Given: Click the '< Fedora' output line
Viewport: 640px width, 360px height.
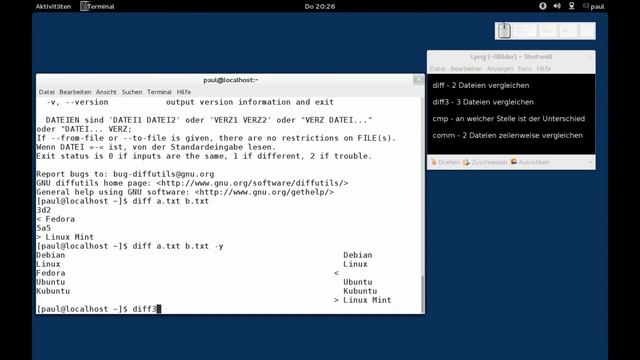Looking at the screenshot, I should coord(56,219).
